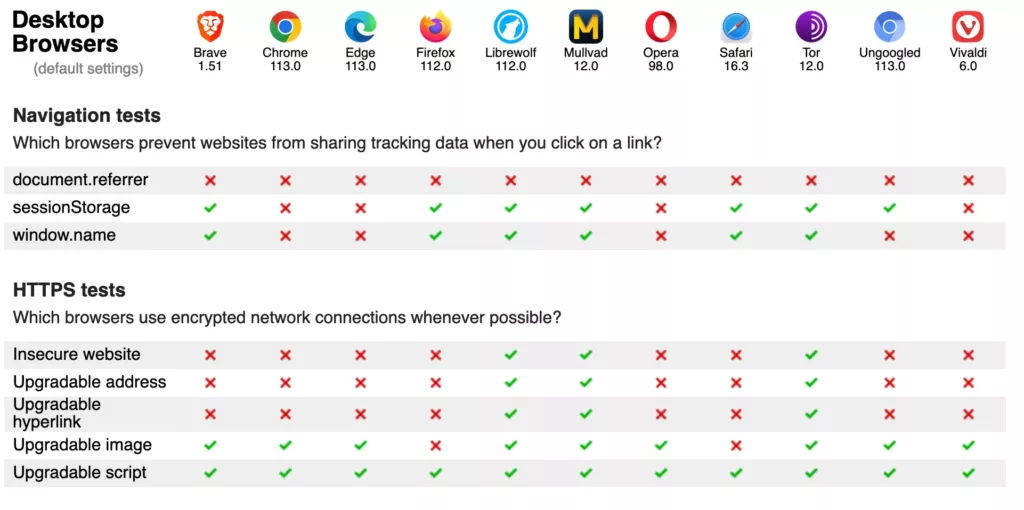Image resolution: width=1024 pixels, height=510 pixels.
Task: Click the Edge browser icon
Action: tap(360, 27)
